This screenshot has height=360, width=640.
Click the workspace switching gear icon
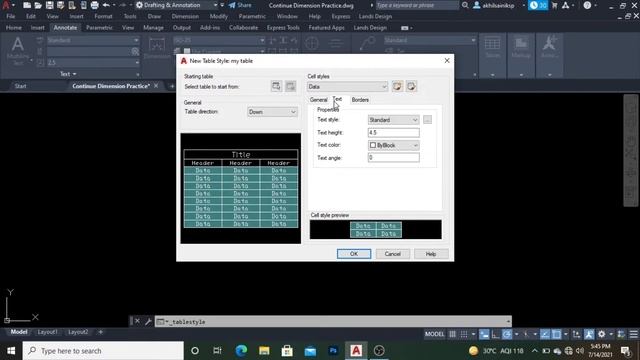pos(602,334)
